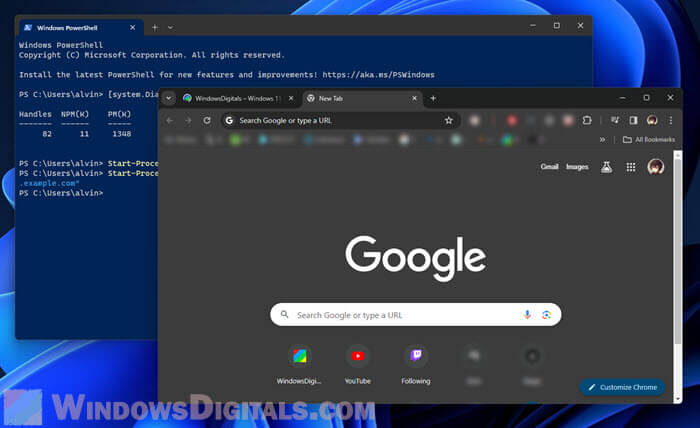Click scrollbar down arrow in Chrome
The width and height of the screenshot is (700, 428).
click(x=678, y=399)
